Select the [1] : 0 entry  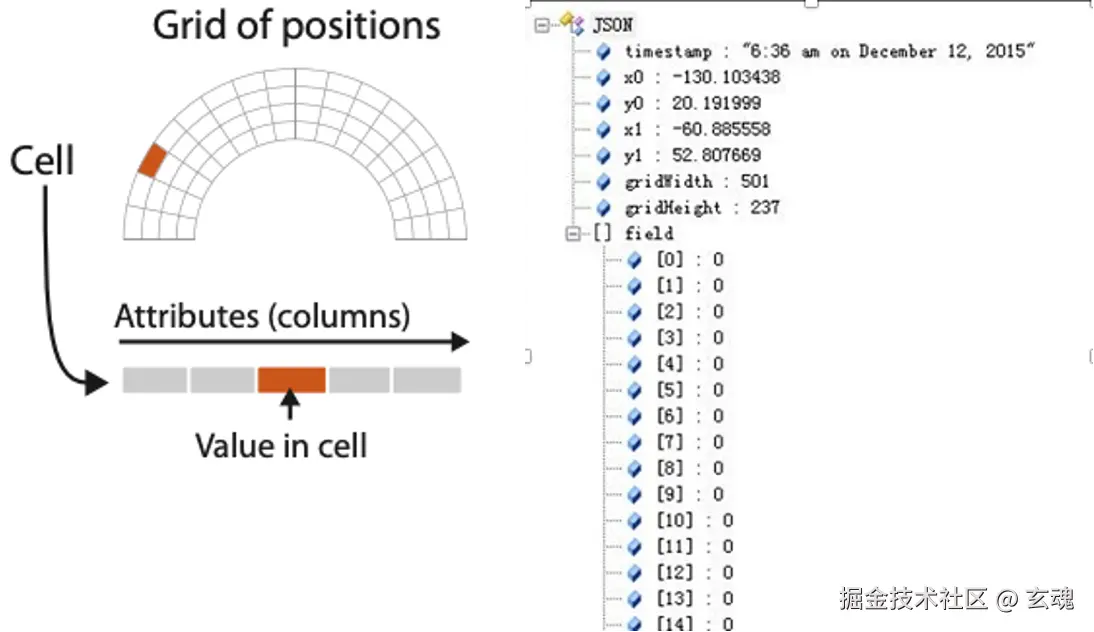click(690, 286)
